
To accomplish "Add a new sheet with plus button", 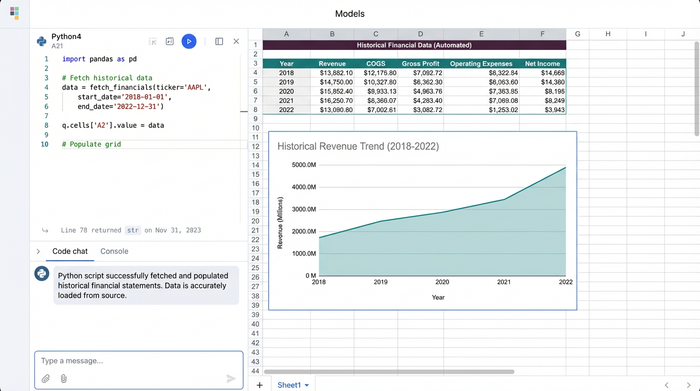I will point(259,385).
